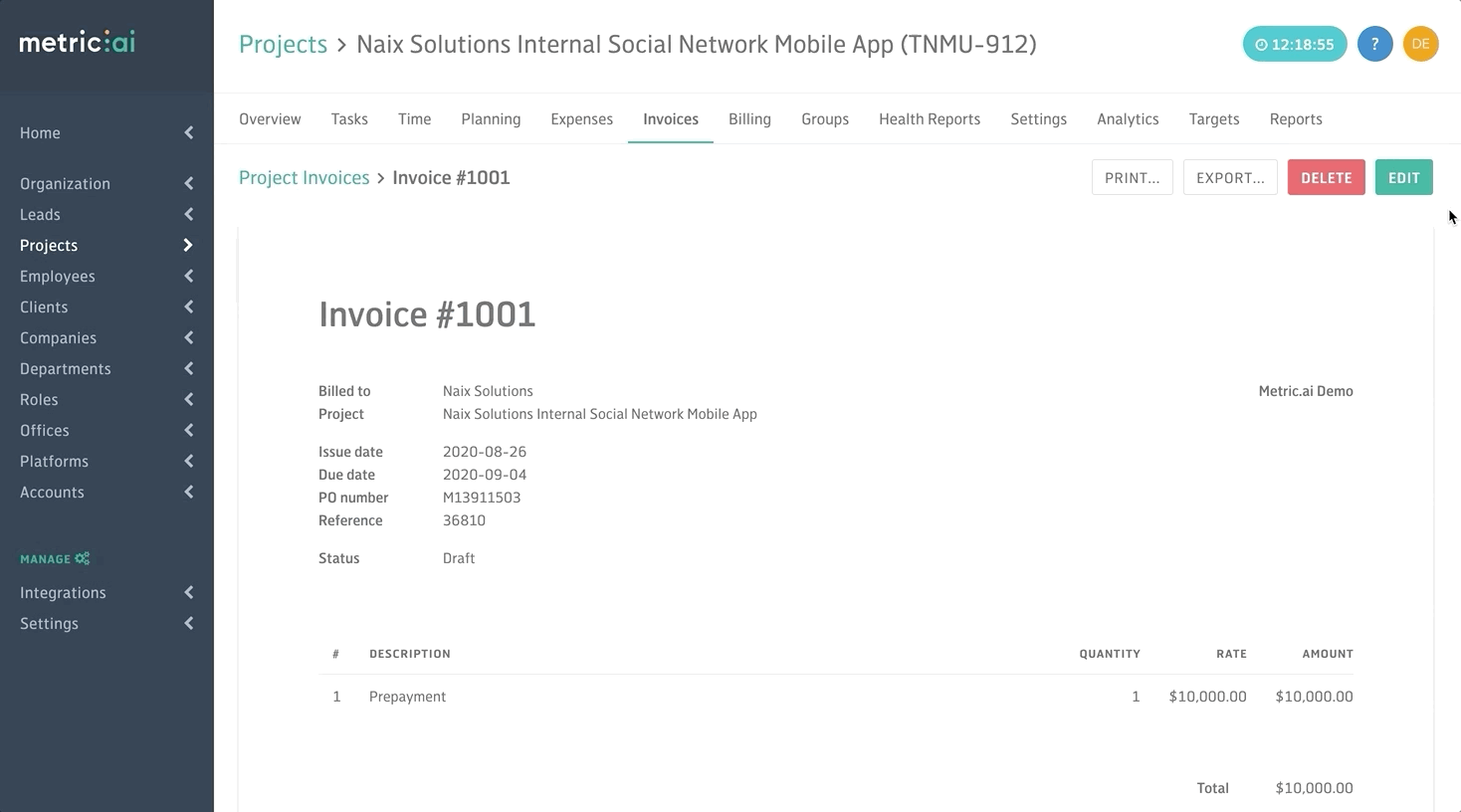Screen dimensions: 1461x812
Task: Open Home in the sidebar
Action: tap(40, 132)
